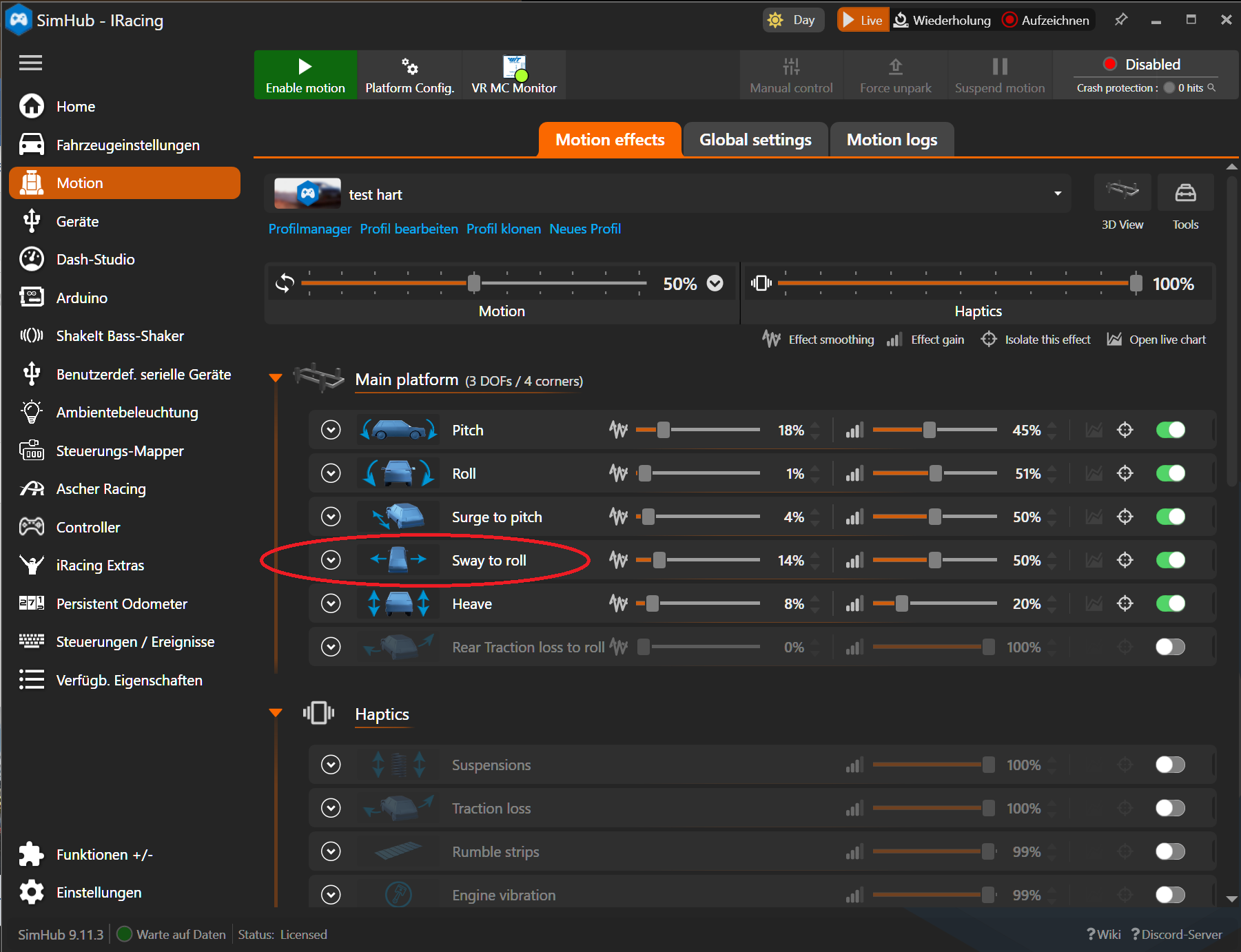Click the Motion strength slider handle
This screenshot has height=952, width=1241.
(x=474, y=283)
